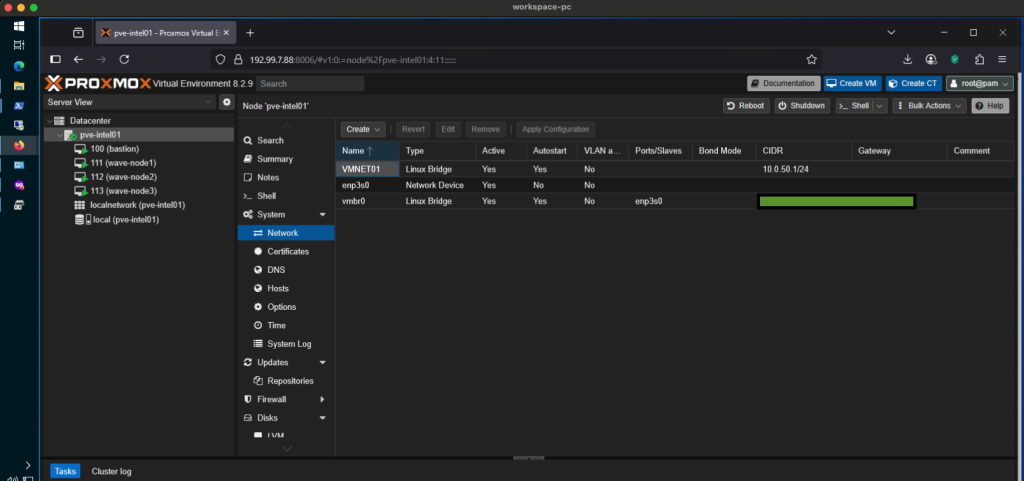Collapse the Disks menu section
Viewport: 1024px width, 481px height.
click(322, 418)
